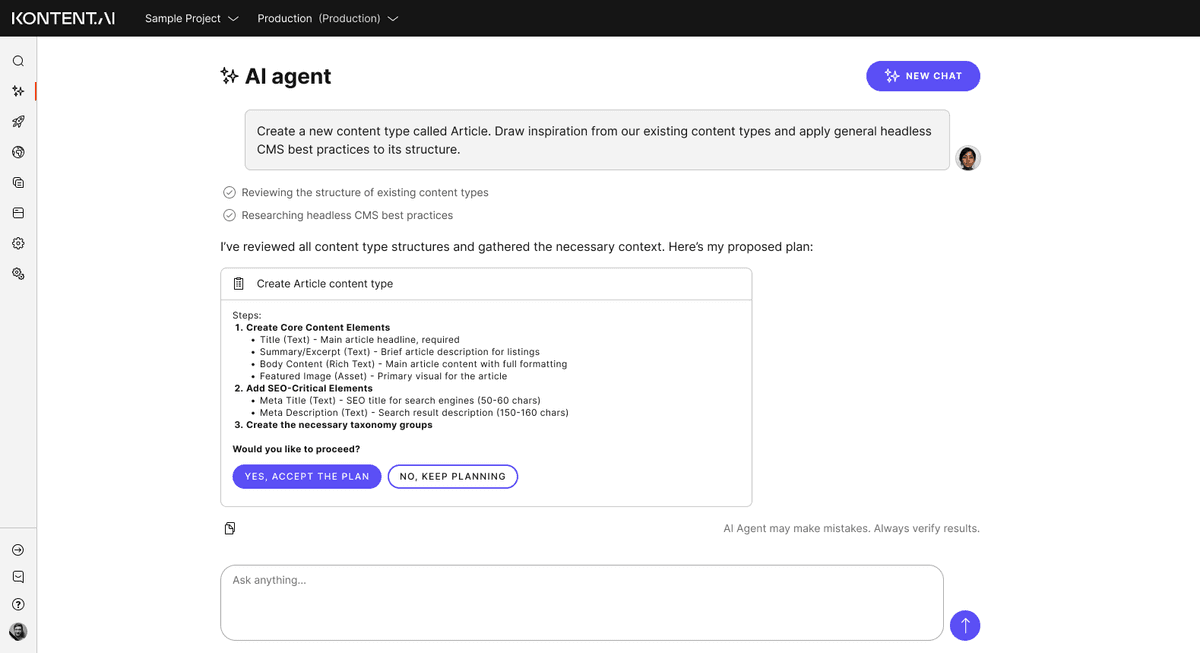Viewport: 1200px width, 653px height.
Task: Open search from the left sidebar
Action: coord(18,60)
